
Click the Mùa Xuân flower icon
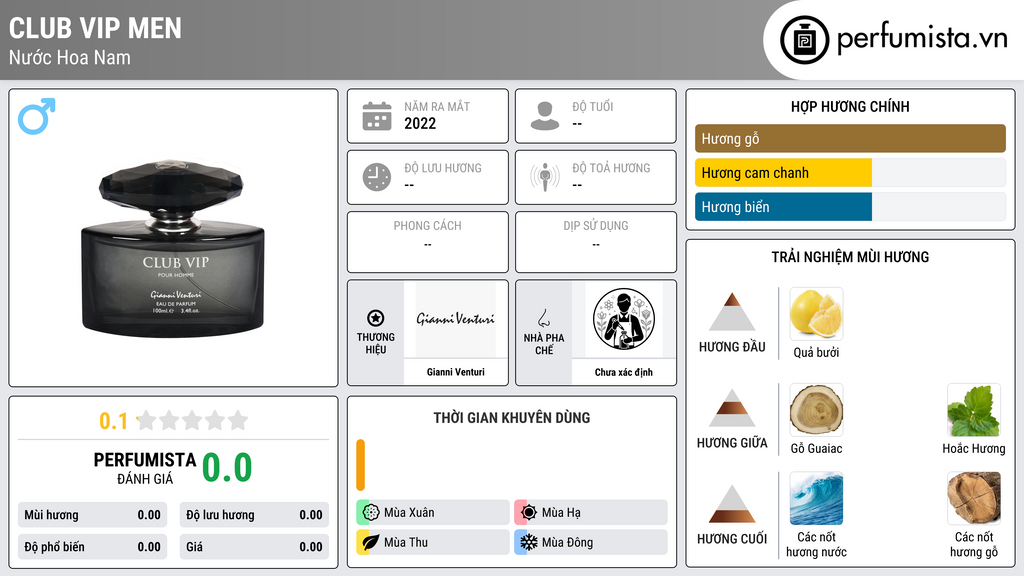click(371, 512)
